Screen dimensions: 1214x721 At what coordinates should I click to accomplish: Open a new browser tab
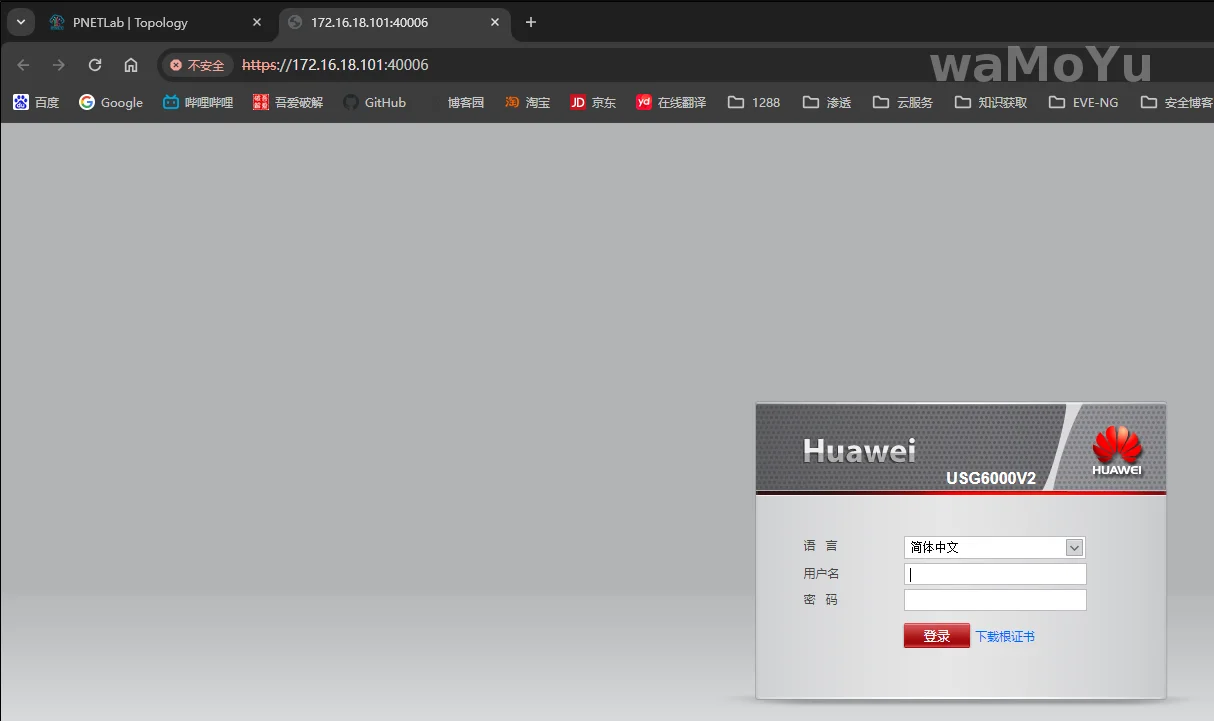(x=531, y=22)
